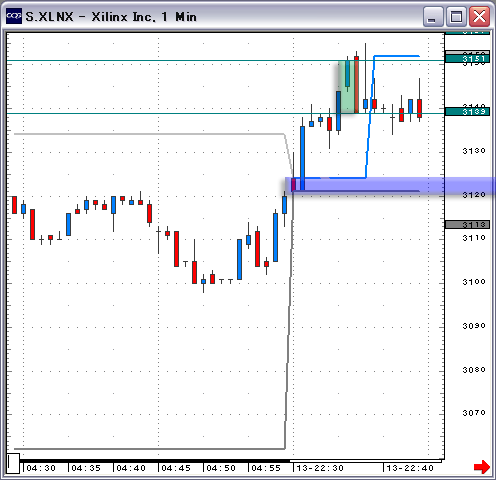Click the 3100 price scale label
The image size is (496, 480).
pyautogui.click(x=474, y=282)
